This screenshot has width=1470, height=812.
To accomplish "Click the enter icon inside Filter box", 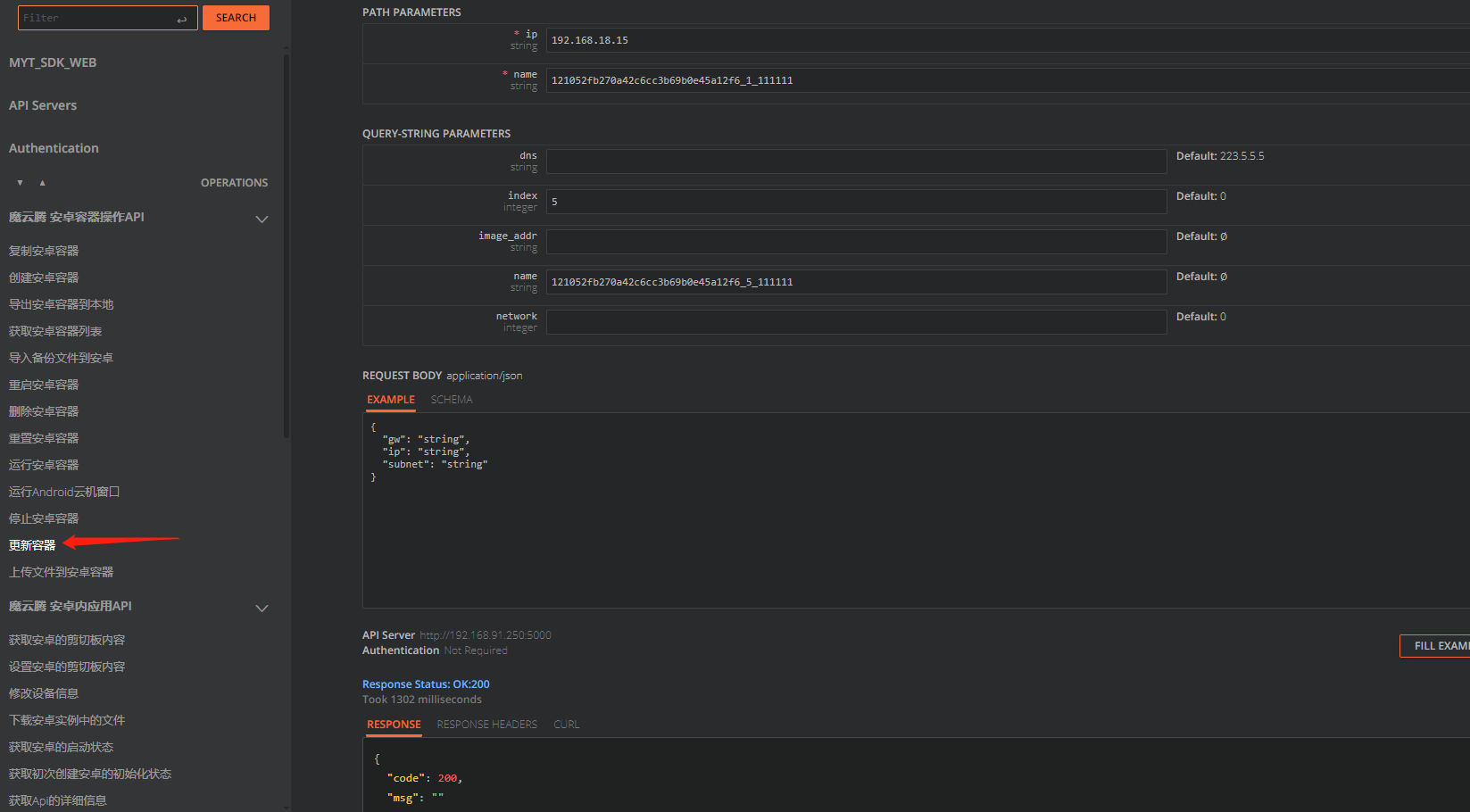I will pos(182,19).
